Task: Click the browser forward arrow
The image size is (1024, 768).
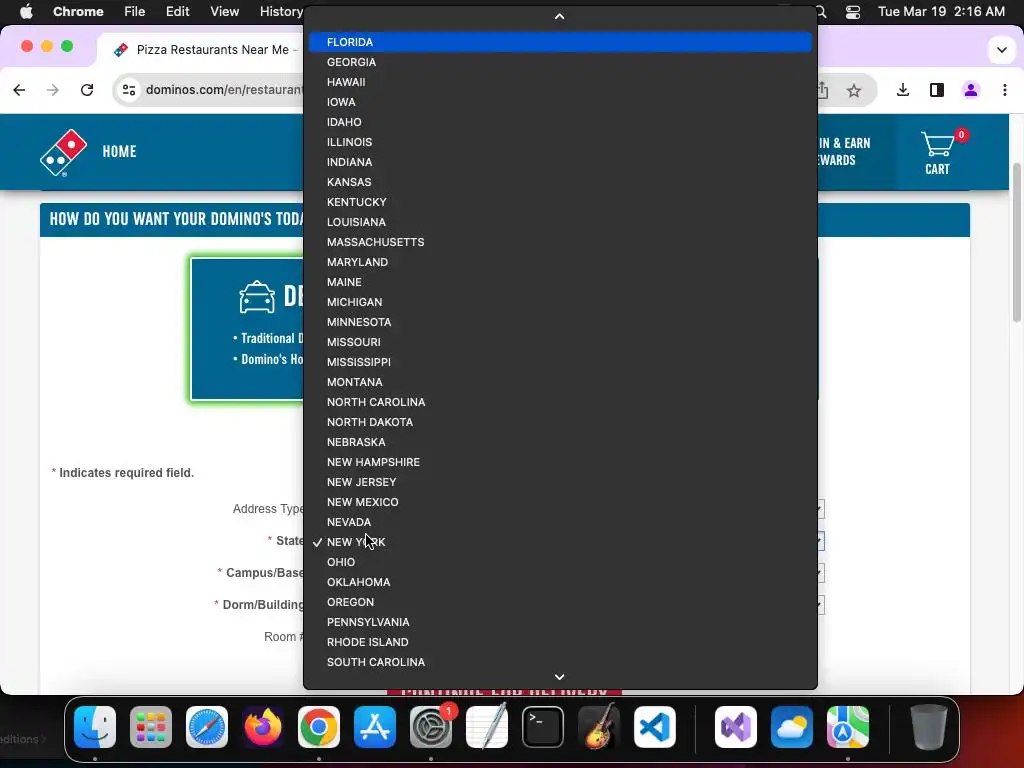Action: pos(53,90)
